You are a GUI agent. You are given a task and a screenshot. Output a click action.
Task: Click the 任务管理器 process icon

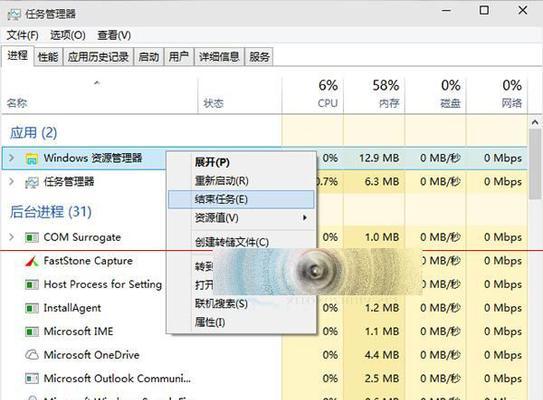32,182
